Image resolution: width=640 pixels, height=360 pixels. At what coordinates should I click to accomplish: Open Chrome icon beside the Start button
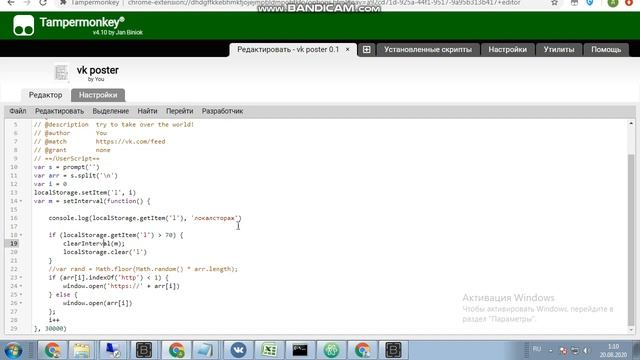tap(53, 350)
